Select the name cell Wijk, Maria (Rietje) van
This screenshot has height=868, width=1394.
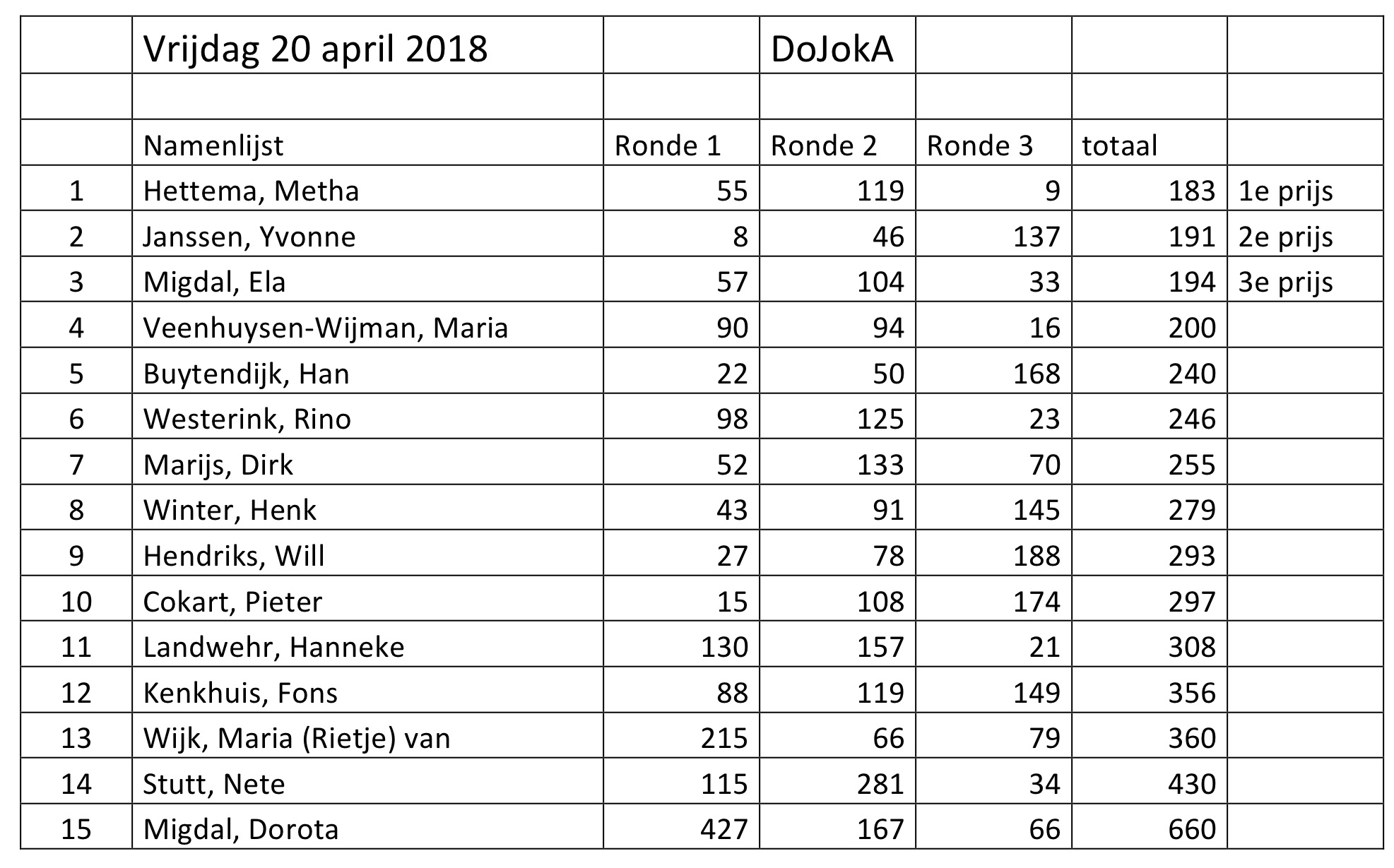[367, 735]
